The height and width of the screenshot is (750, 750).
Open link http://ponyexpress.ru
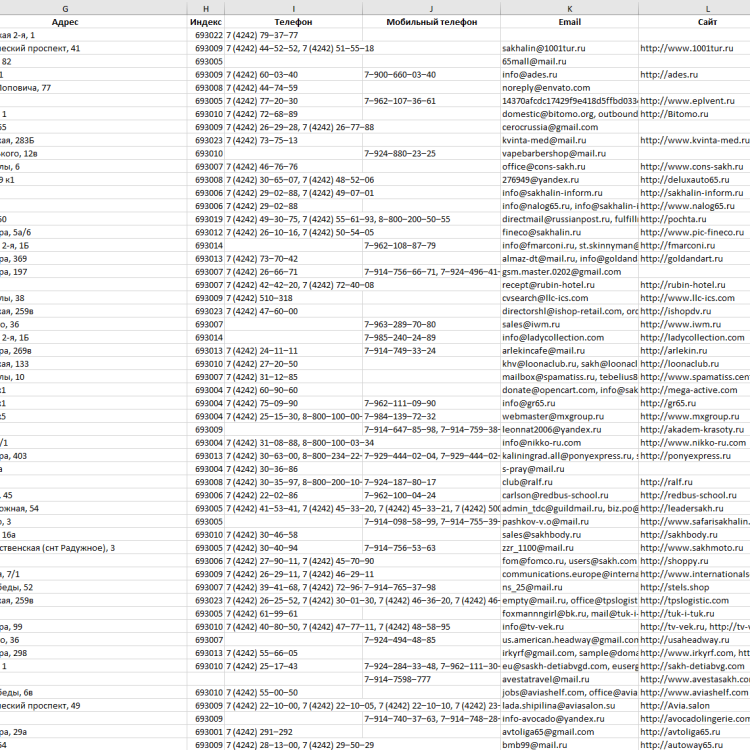685,456
